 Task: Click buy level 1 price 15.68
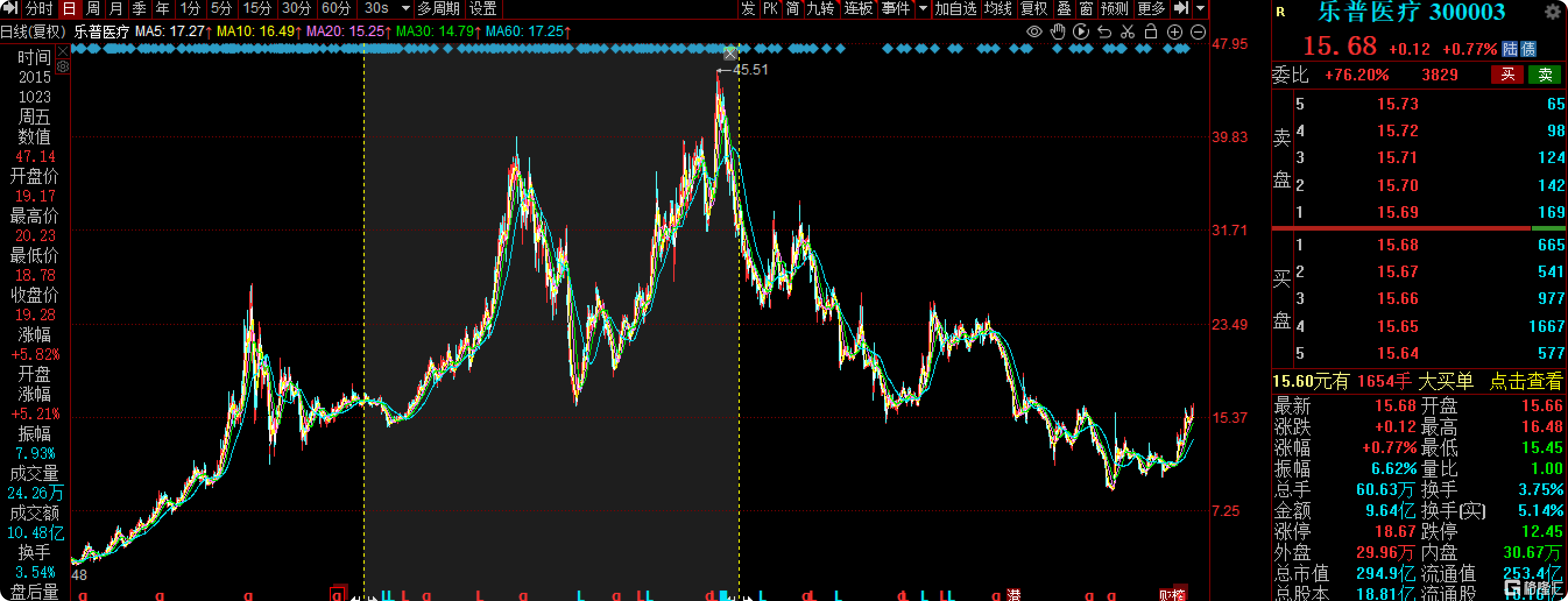click(1397, 245)
